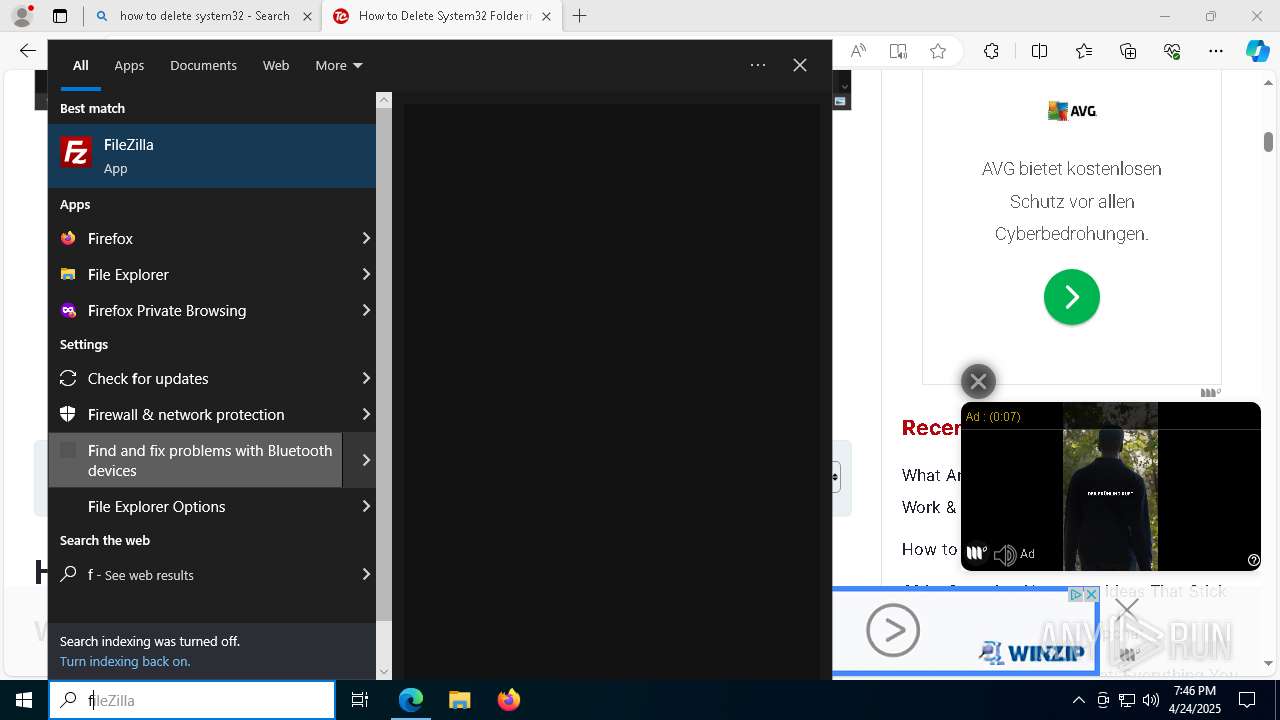
Task: Expand Firefox Private Browsing arrow
Action: pyautogui.click(x=365, y=310)
